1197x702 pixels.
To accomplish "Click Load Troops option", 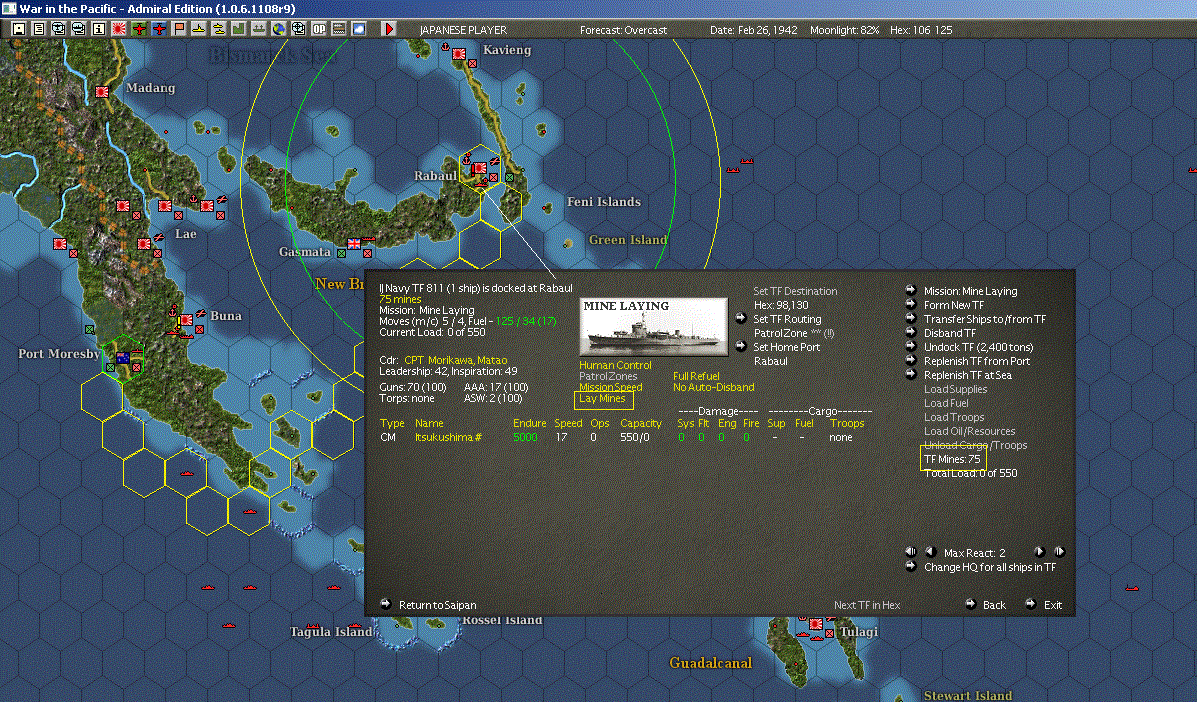I will pos(954,417).
